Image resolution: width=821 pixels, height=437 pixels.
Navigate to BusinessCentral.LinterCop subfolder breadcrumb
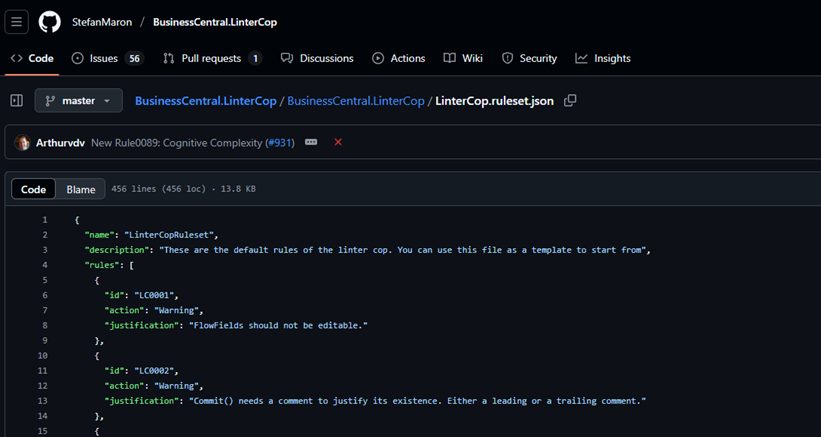[x=356, y=101]
